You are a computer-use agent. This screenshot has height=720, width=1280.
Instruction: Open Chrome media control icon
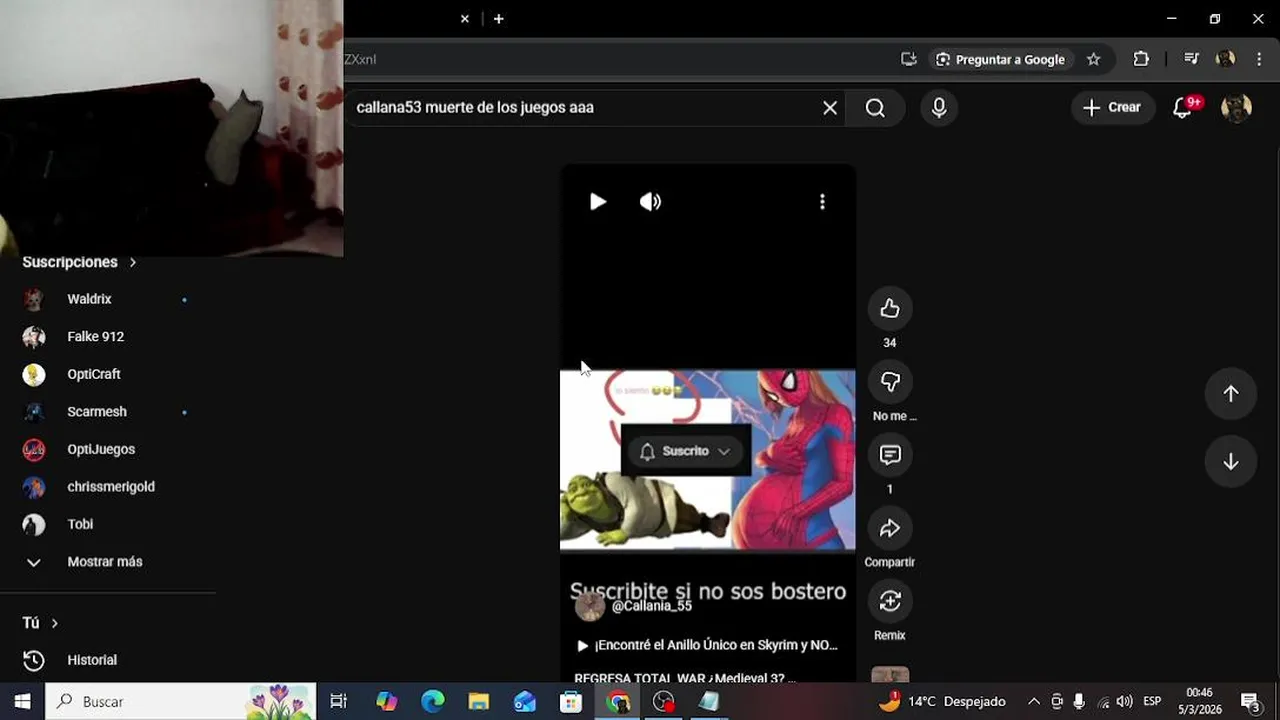(x=1191, y=59)
